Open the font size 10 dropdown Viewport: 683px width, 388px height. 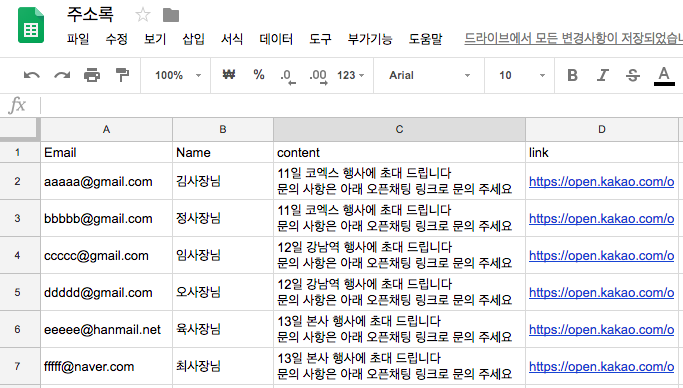pos(521,75)
